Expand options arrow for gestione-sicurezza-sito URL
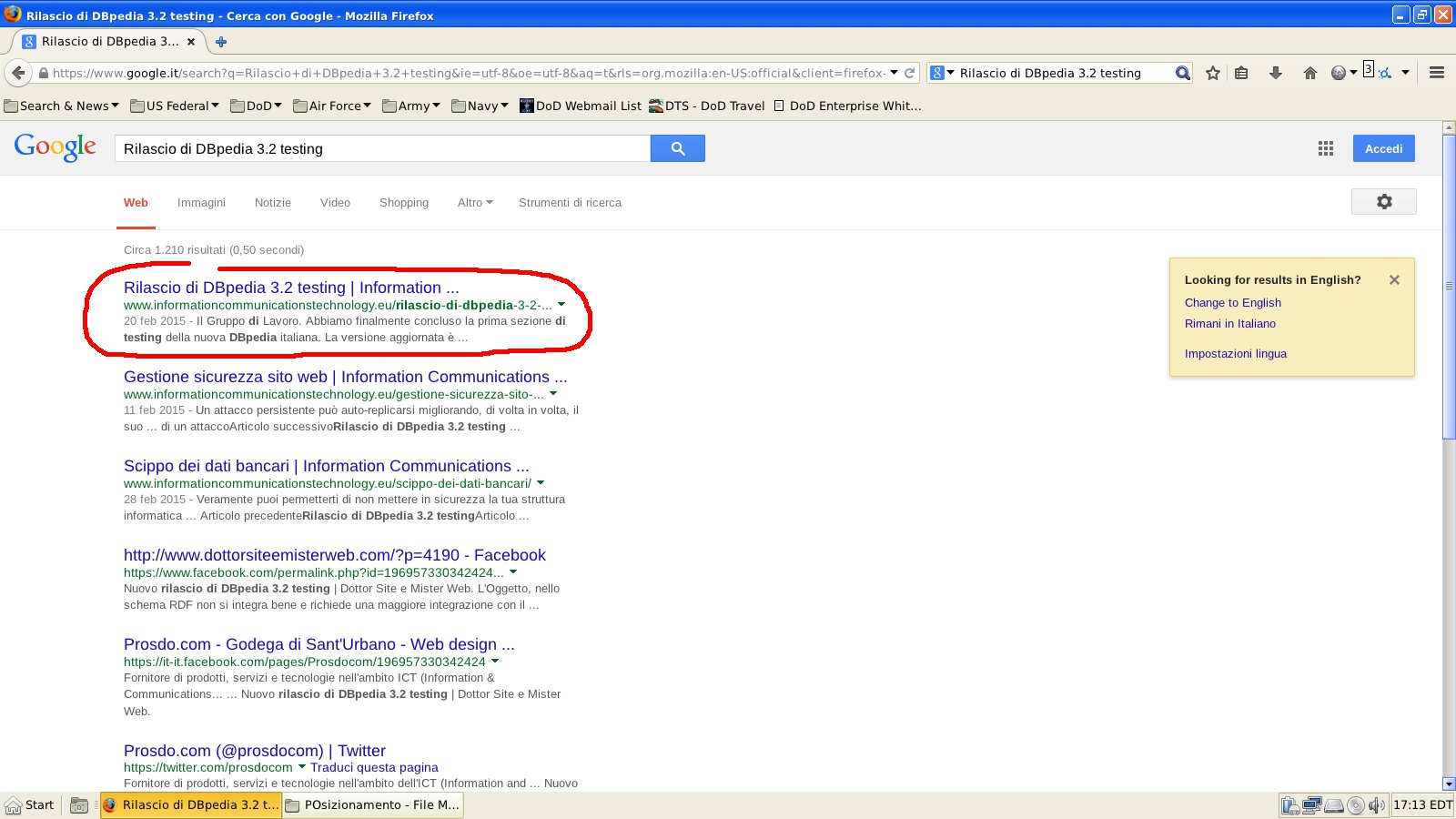Viewport: 1456px width, 819px height. click(x=553, y=394)
